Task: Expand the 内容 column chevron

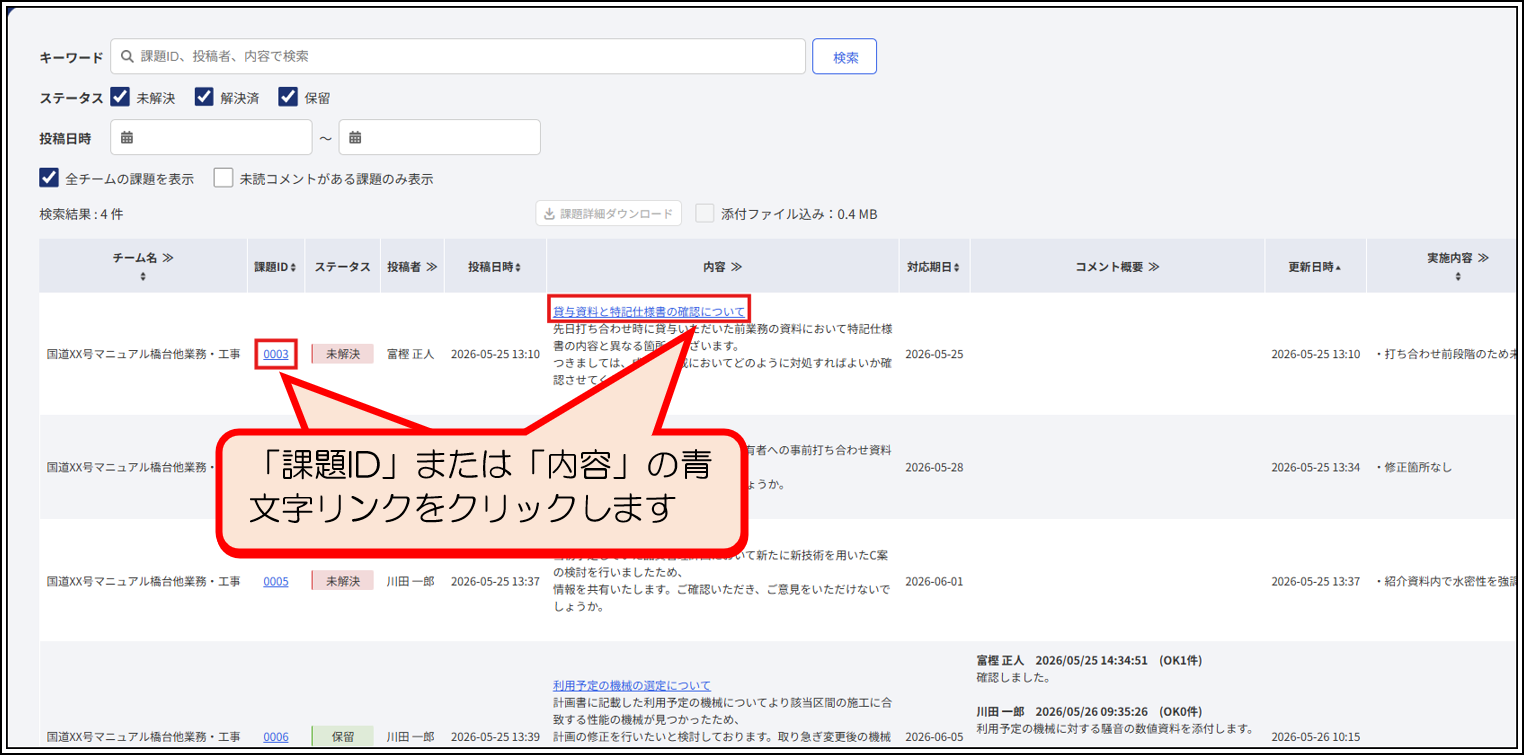Action: pyautogui.click(x=736, y=267)
